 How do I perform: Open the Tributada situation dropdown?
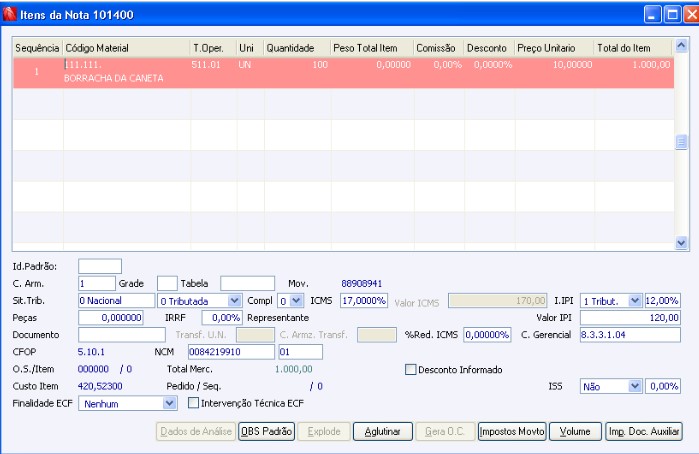click(234, 301)
